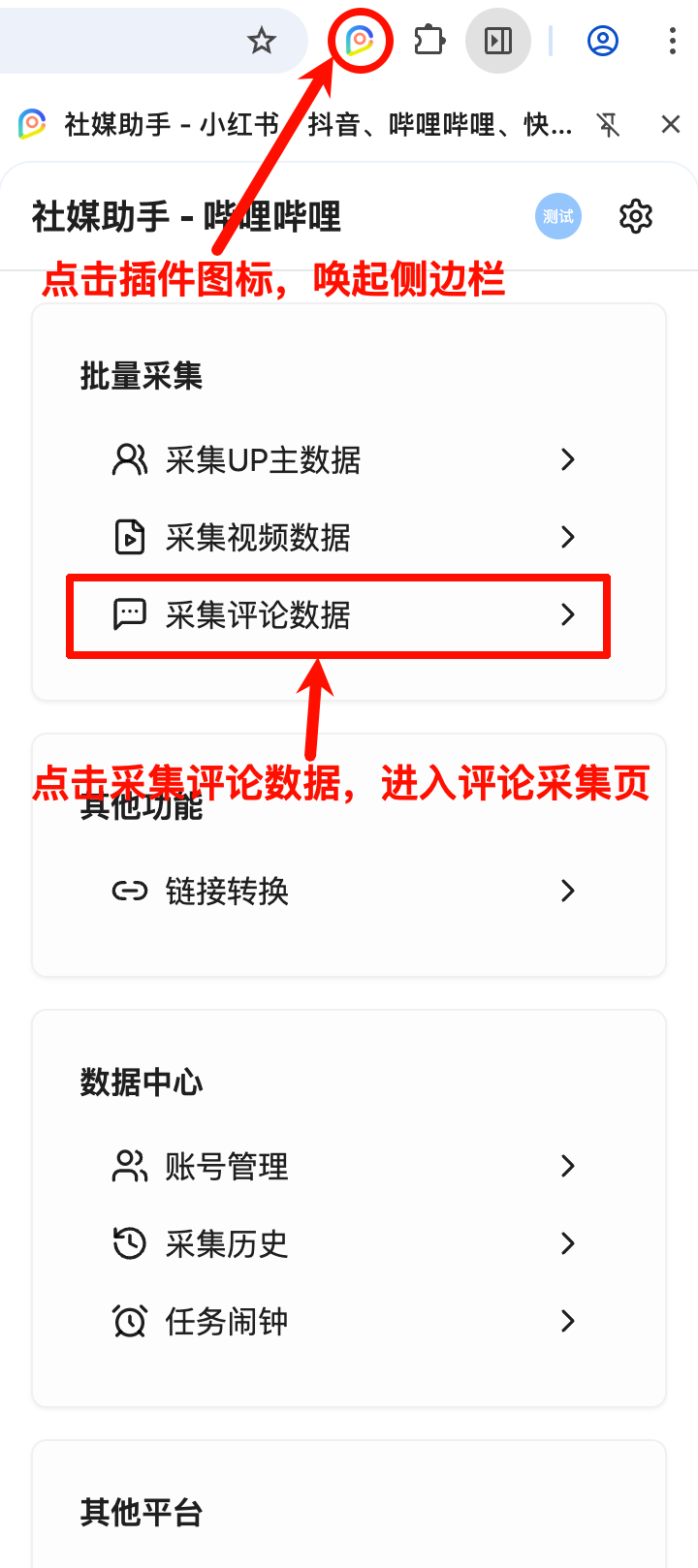Click the history clock icon for 采集历史

(130, 1243)
